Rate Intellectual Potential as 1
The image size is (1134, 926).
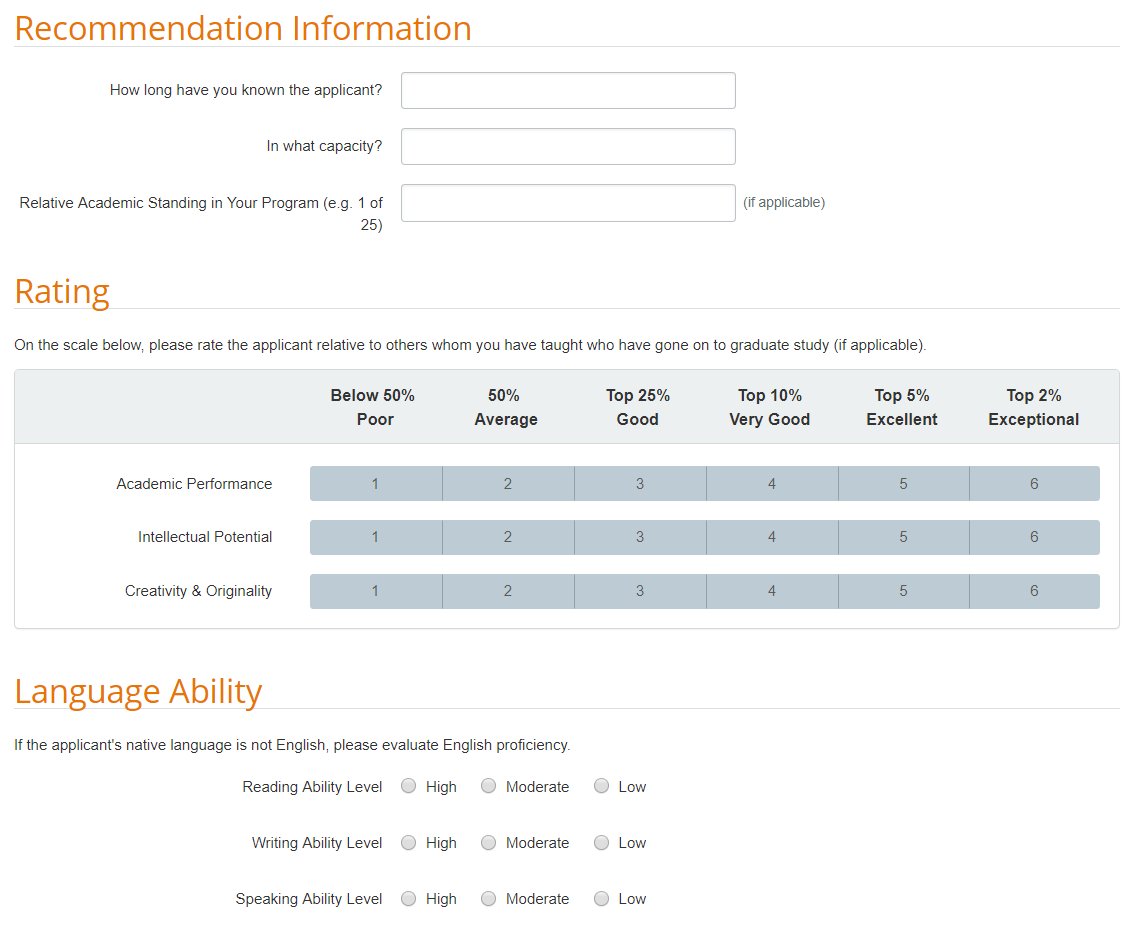click(x=376, y=537)
